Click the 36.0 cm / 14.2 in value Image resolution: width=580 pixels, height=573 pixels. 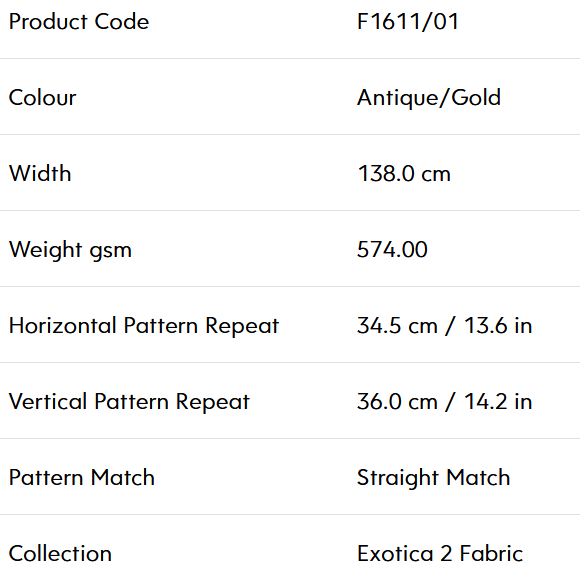[x=445, y=402]
